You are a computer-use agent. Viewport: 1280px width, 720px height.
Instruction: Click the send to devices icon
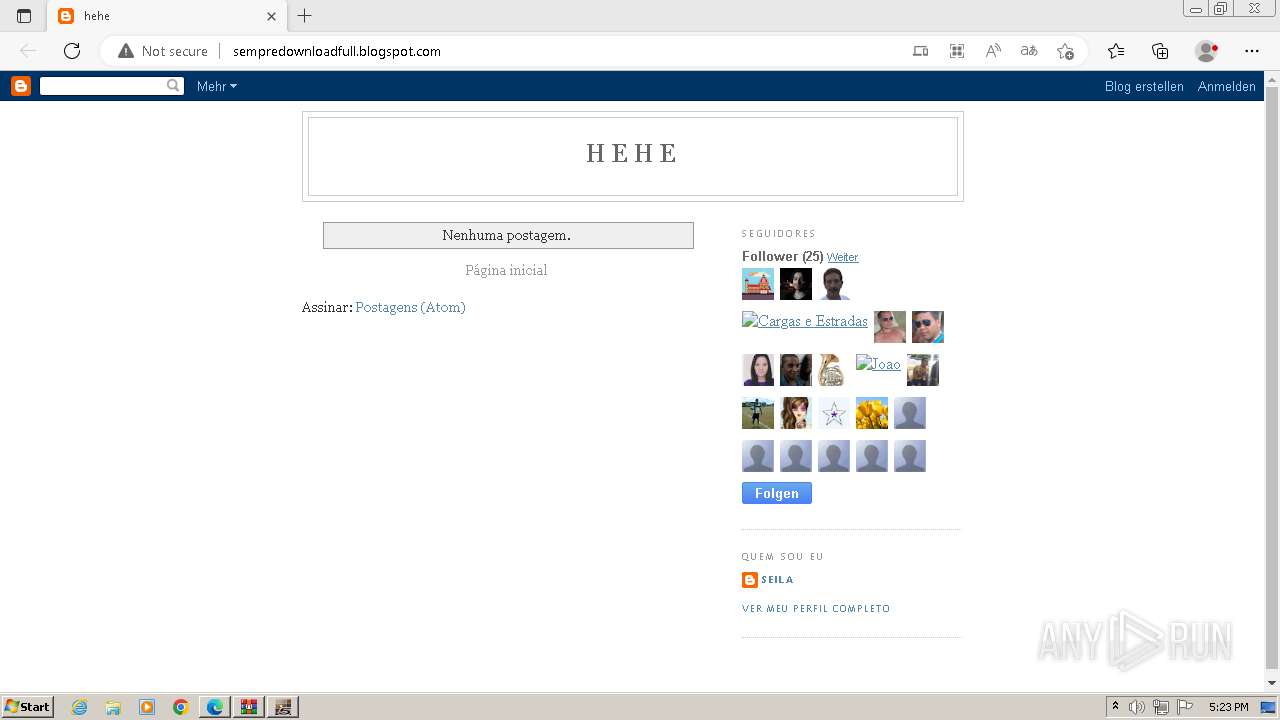coord(921,51)
